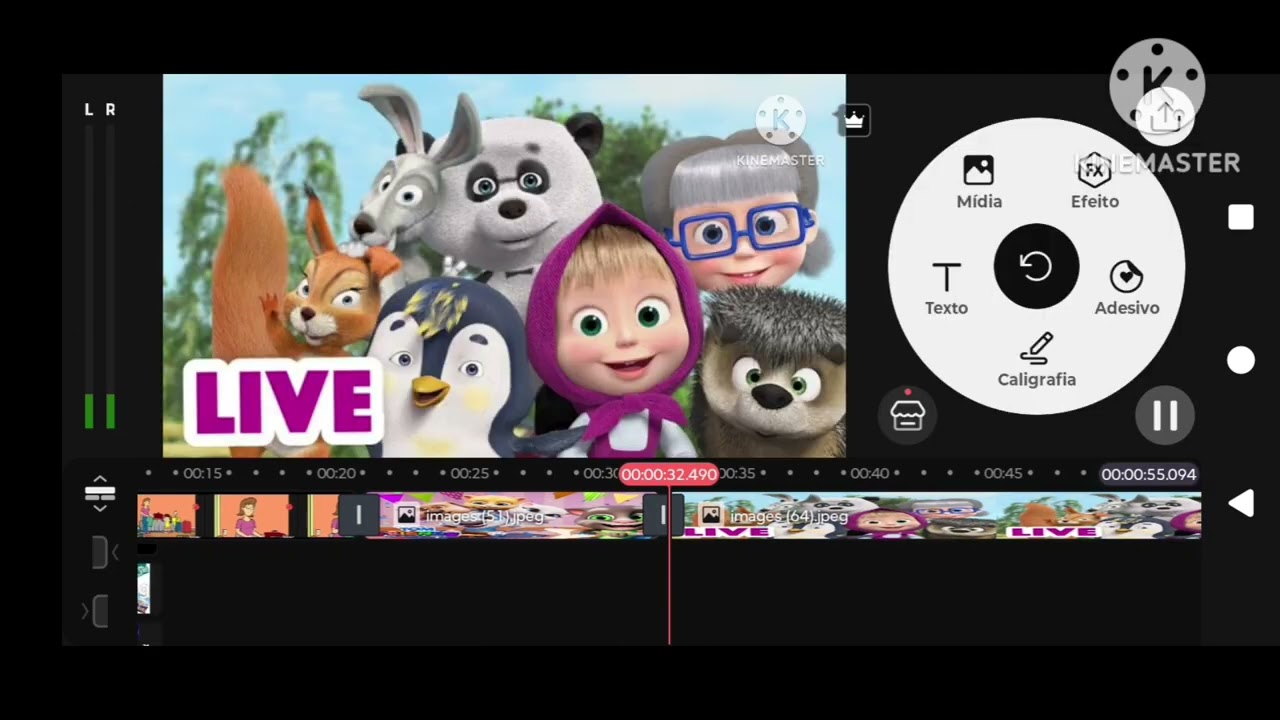Image resolution: width=1280 pixels, height=720 pixels.
Task: Click the center undo circular arrow button
Action: [1036, 266]
